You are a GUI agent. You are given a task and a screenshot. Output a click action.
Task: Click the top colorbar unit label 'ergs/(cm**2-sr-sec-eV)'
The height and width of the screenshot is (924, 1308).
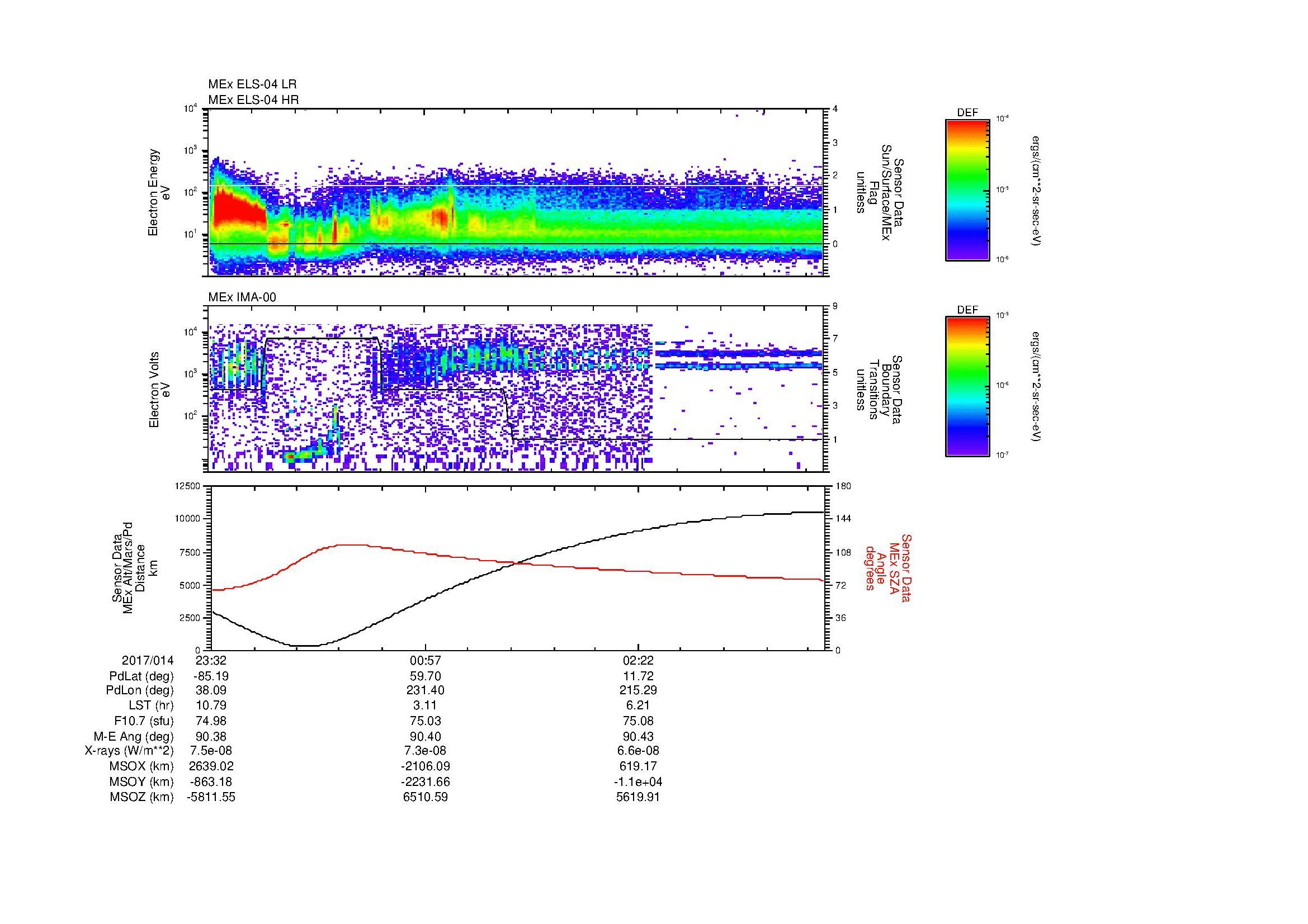(1037, 190)
